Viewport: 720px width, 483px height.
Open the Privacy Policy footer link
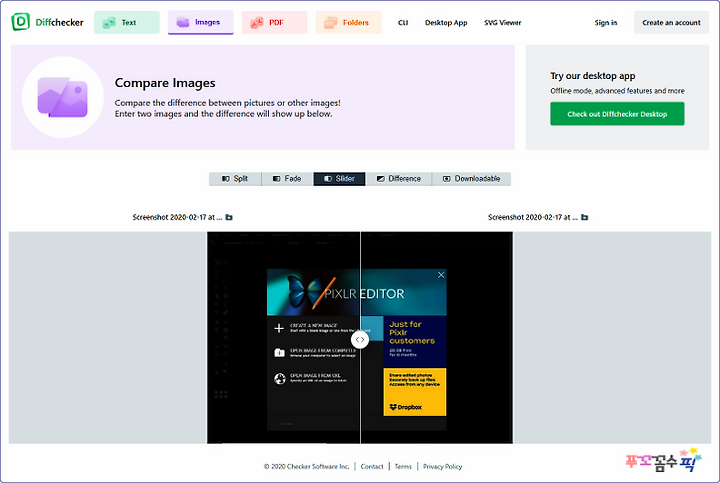tap(443, 466)
